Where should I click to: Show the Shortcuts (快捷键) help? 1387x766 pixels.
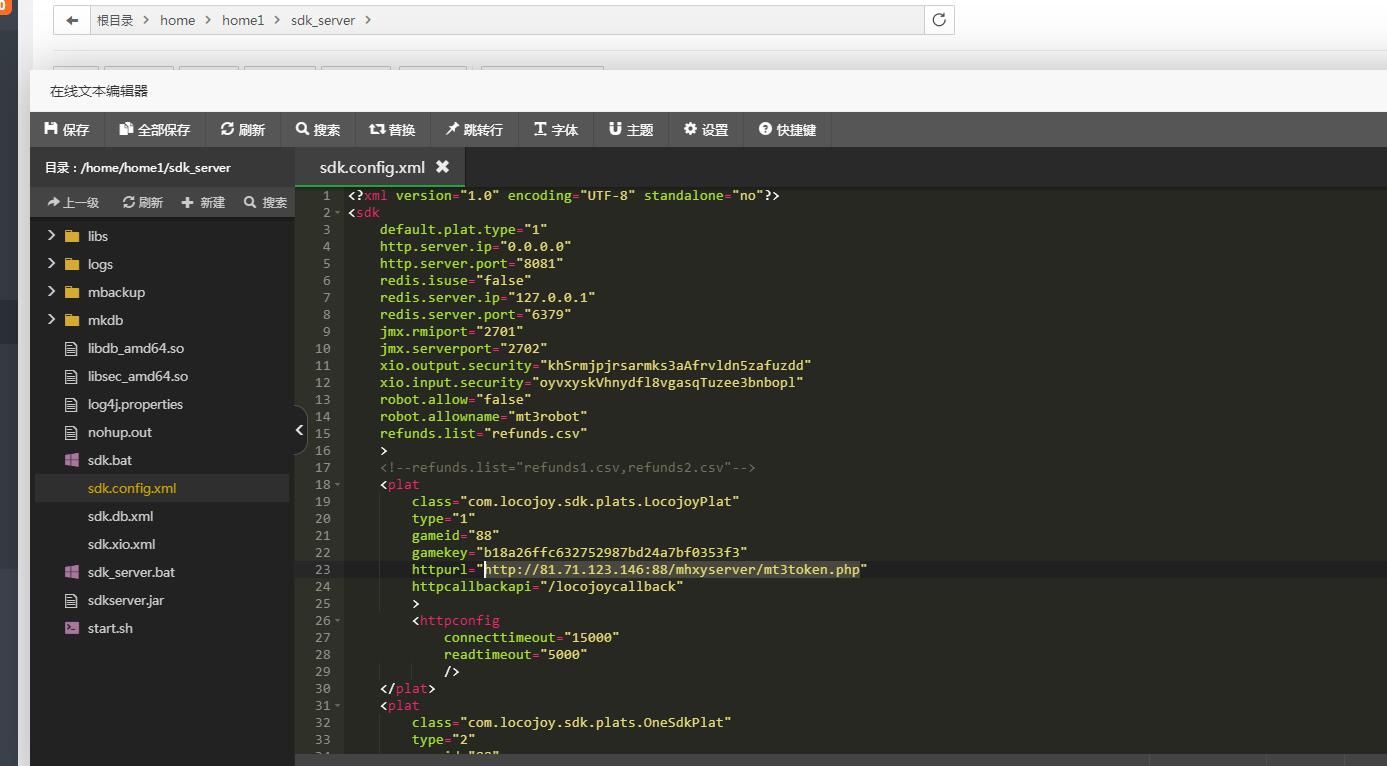pyautogui.click(x=788, y=130)
